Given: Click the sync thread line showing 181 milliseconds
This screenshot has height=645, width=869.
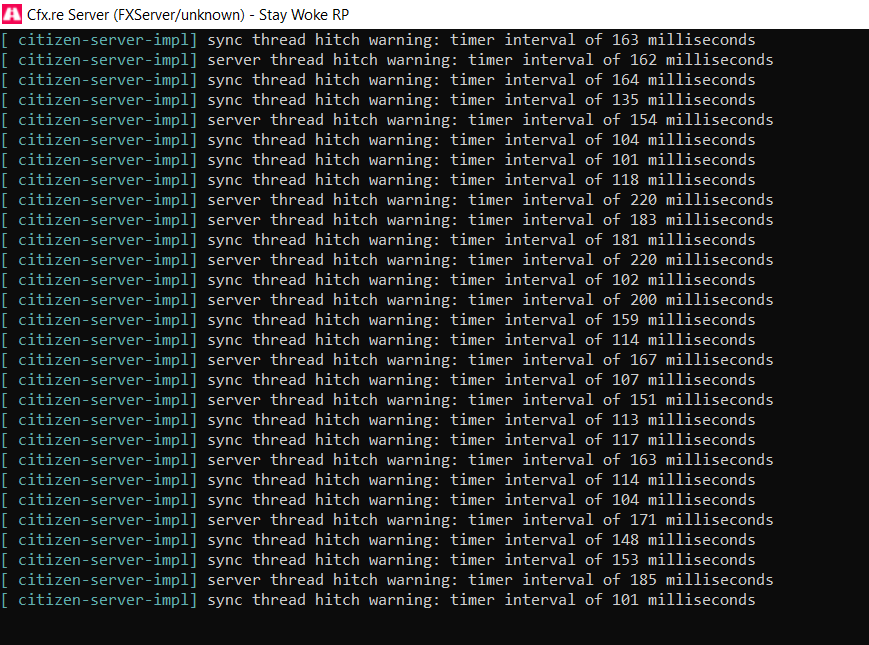Looking at the screenshot, I should click(378, 240).
